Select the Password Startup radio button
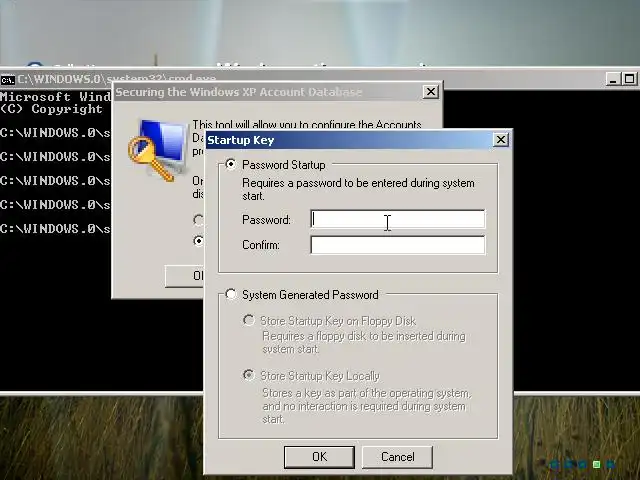640x480 pixels. [x=231, y=164]
